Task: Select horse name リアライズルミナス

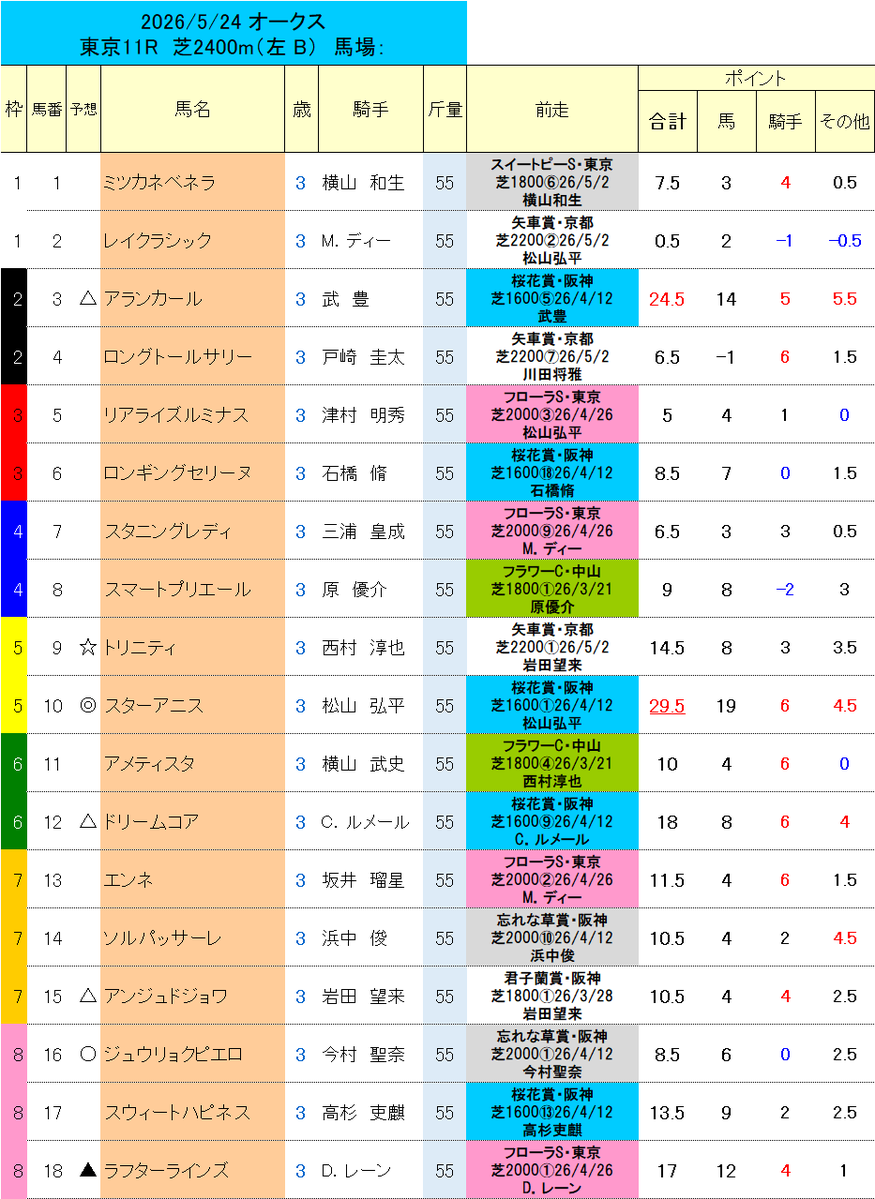Action: [176, 415]
